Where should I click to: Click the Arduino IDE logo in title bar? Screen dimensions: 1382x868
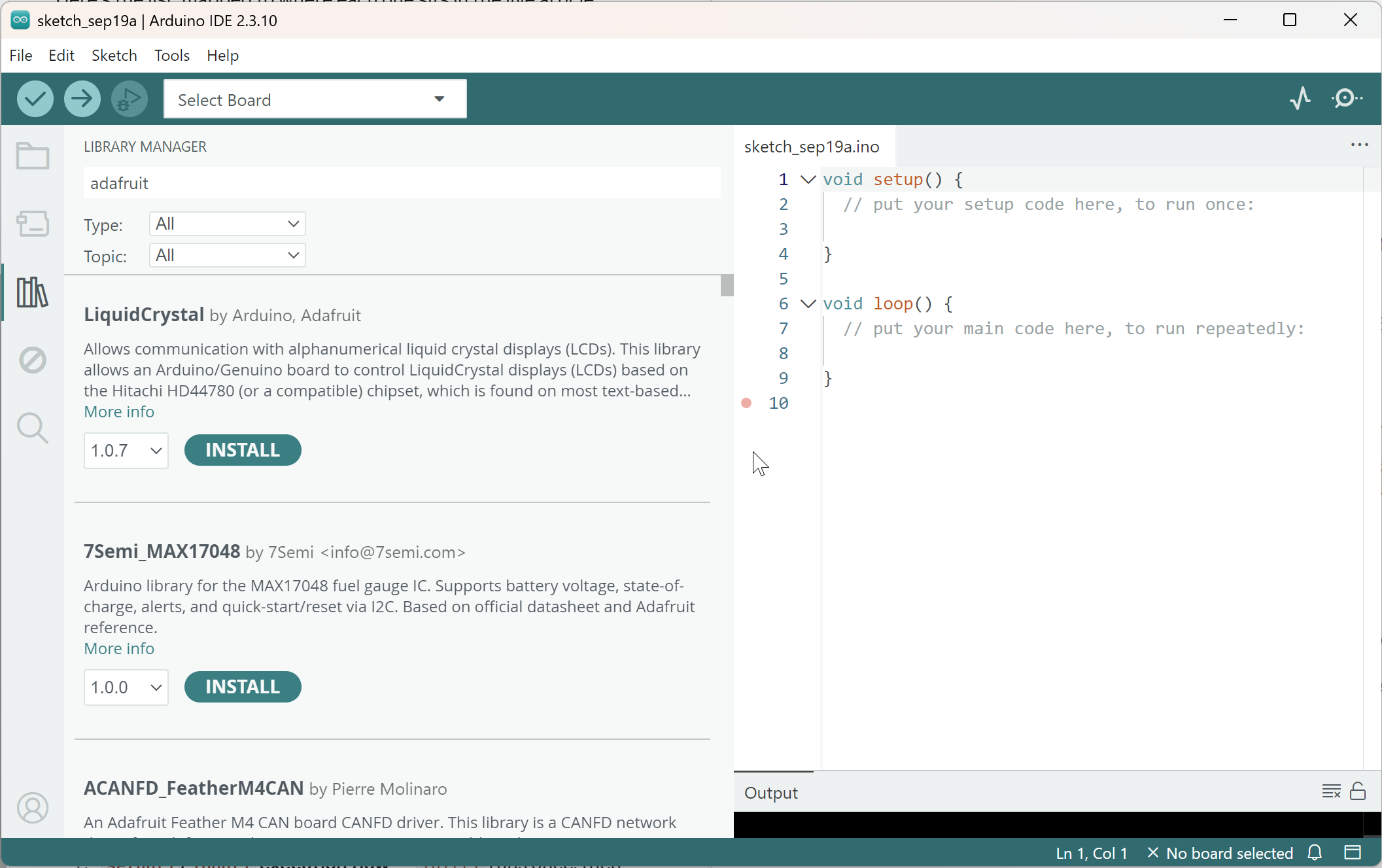tap(20, 20)
